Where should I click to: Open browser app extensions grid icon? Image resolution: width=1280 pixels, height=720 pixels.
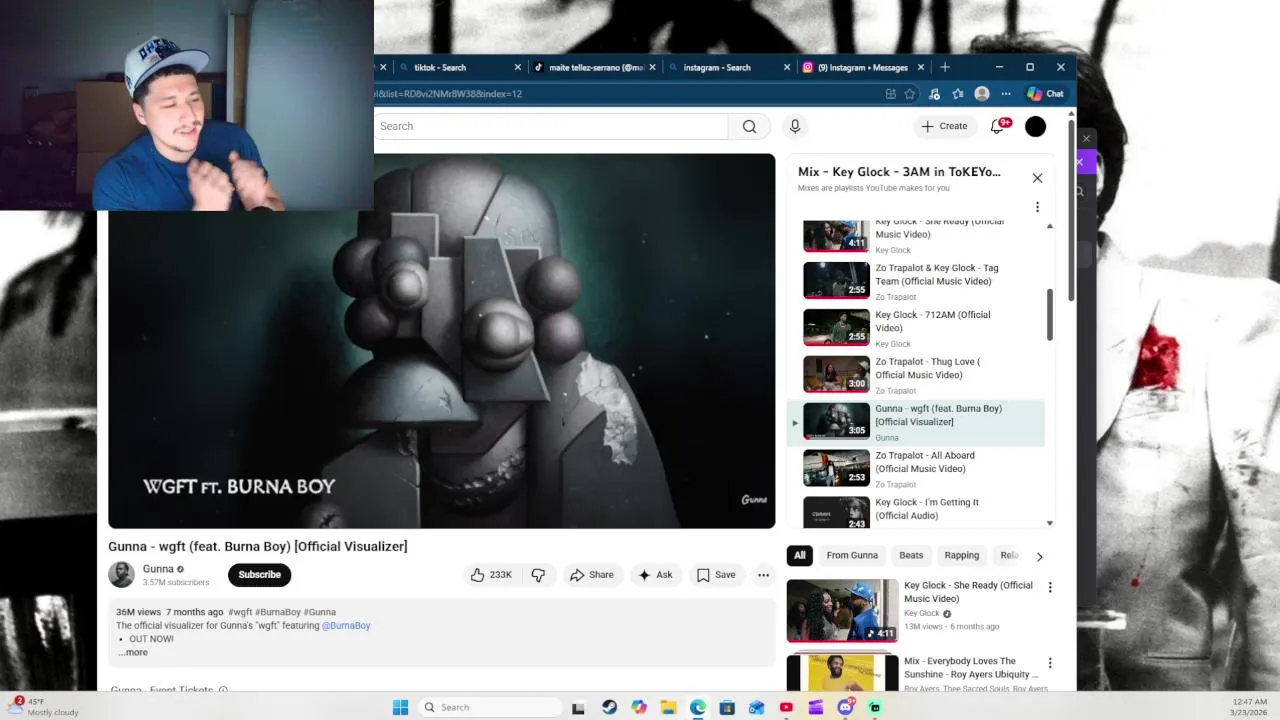pyautogui.click(x=890, y=94)
